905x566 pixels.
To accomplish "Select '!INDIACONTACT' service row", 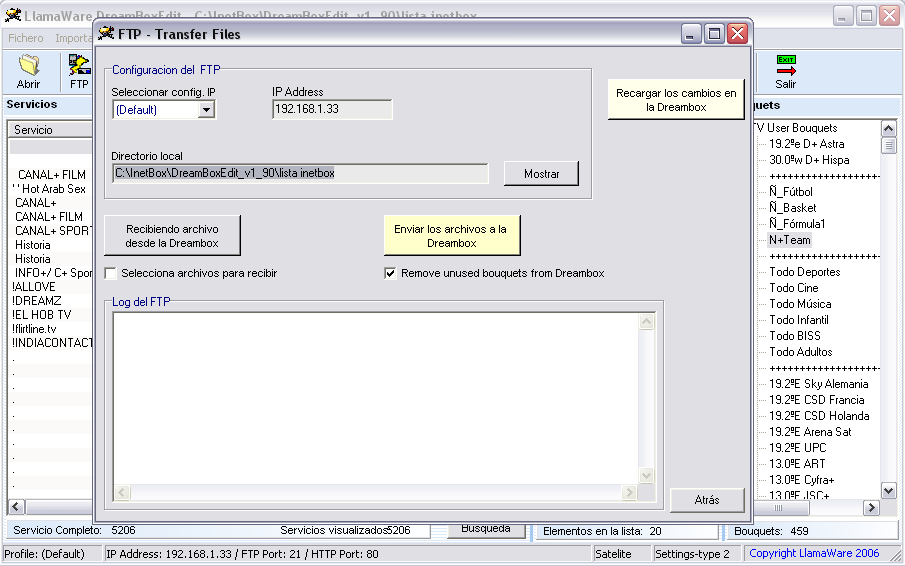I will [x=51, y=343].
